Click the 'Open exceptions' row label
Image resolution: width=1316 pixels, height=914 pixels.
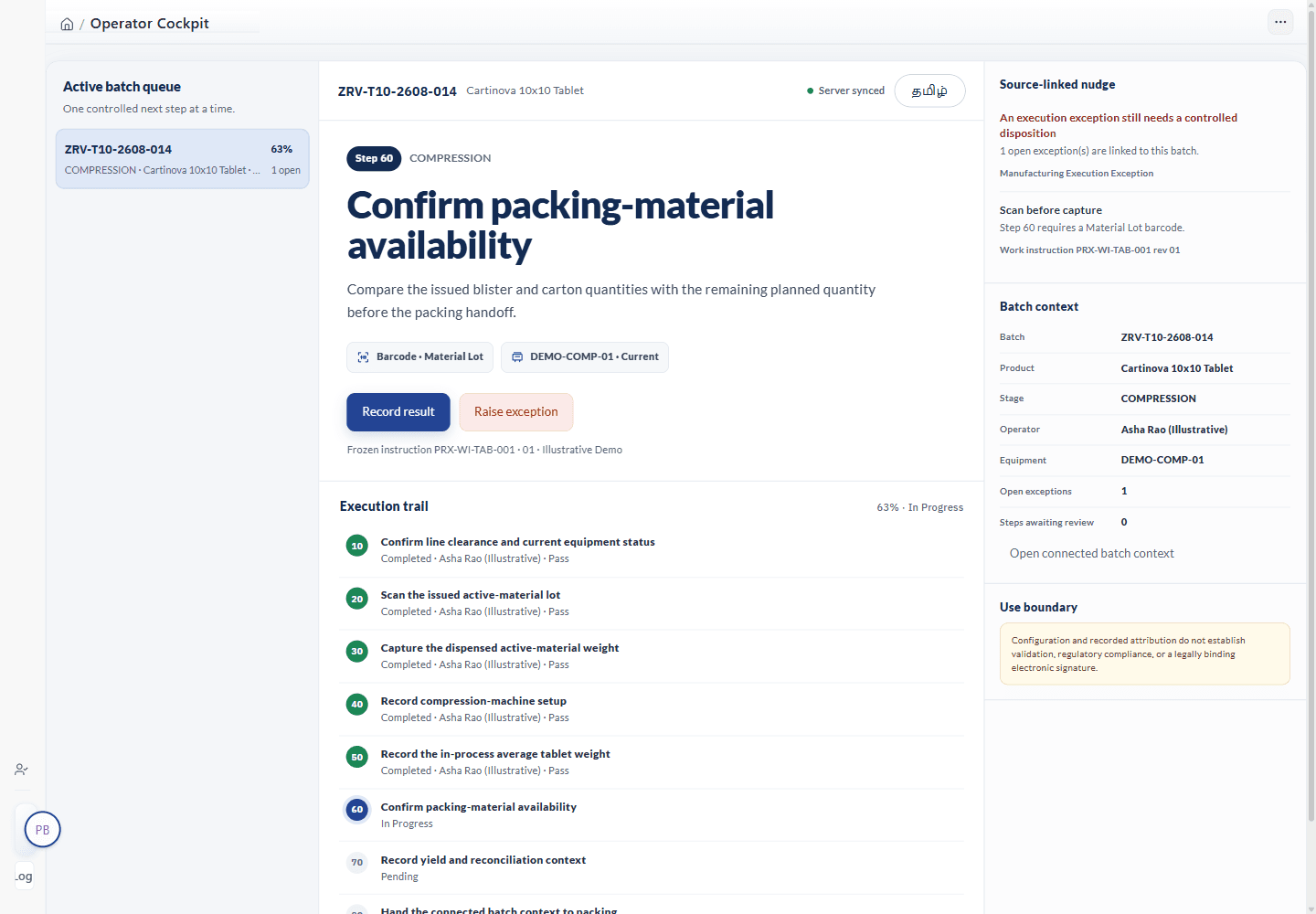click(1035, 492)
